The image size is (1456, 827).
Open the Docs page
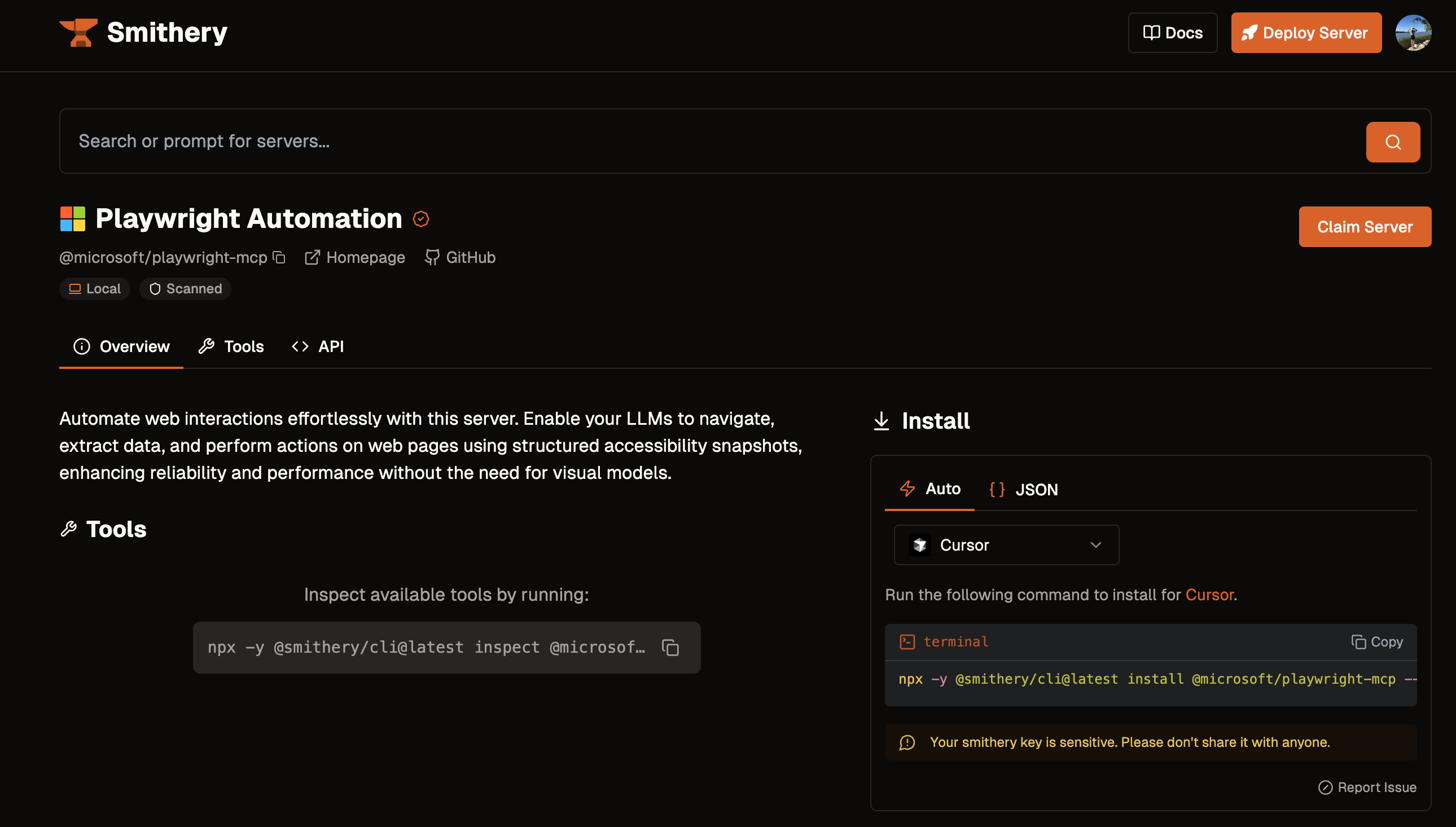(x=1172, y=33)
